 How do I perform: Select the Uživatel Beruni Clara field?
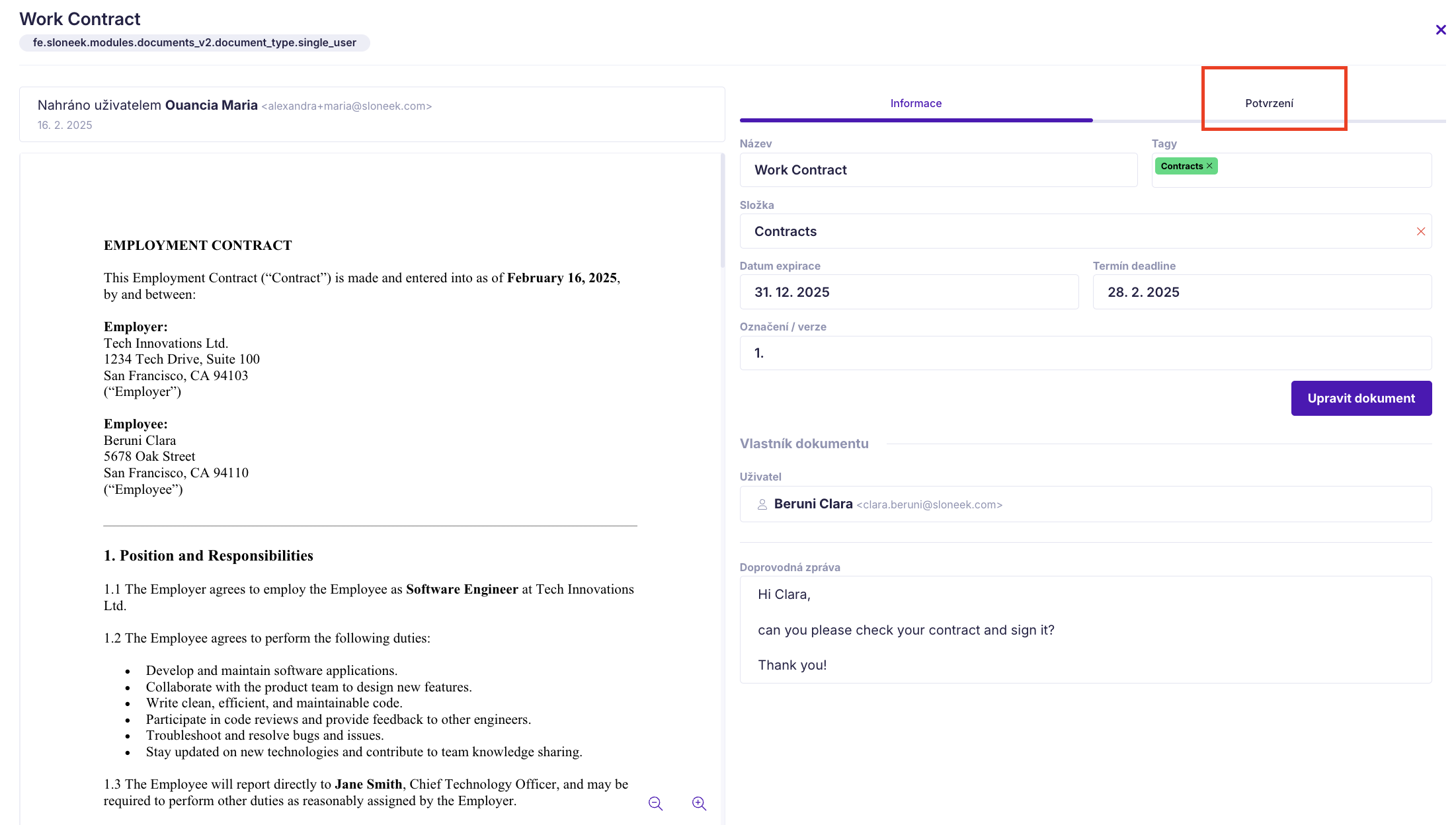[1085, 504]
